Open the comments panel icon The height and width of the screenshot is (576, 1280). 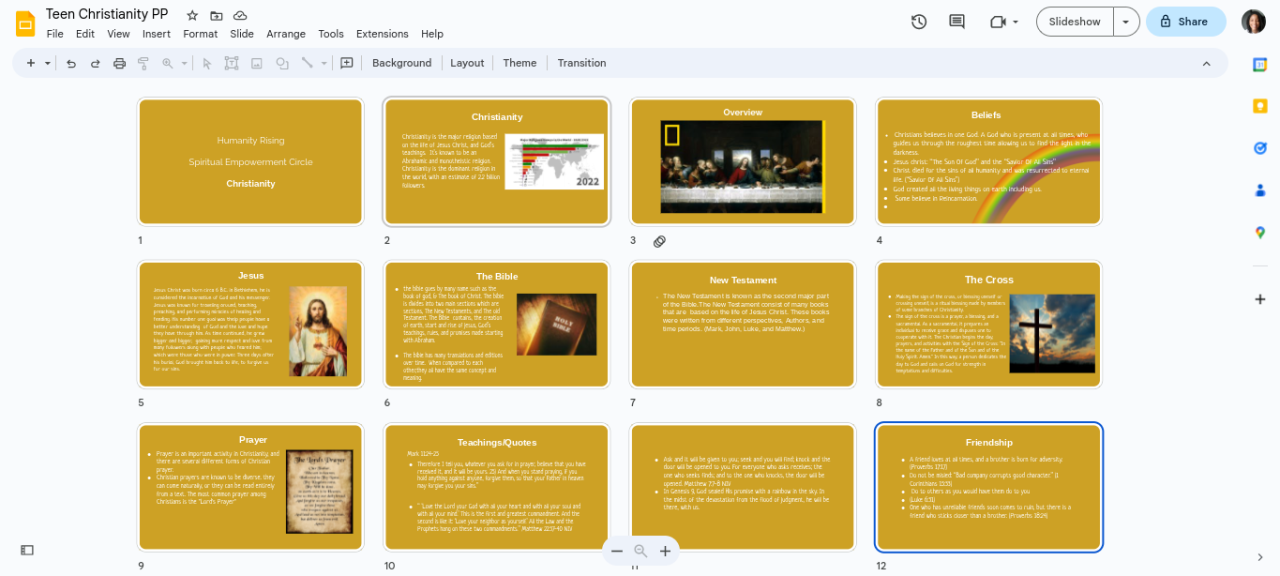[x=957, y=22]
